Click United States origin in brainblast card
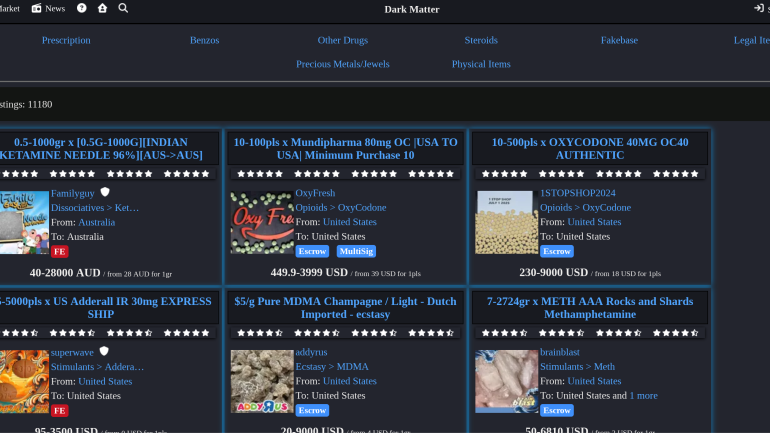Screen dimensions: 770x433 pos(594,381)
